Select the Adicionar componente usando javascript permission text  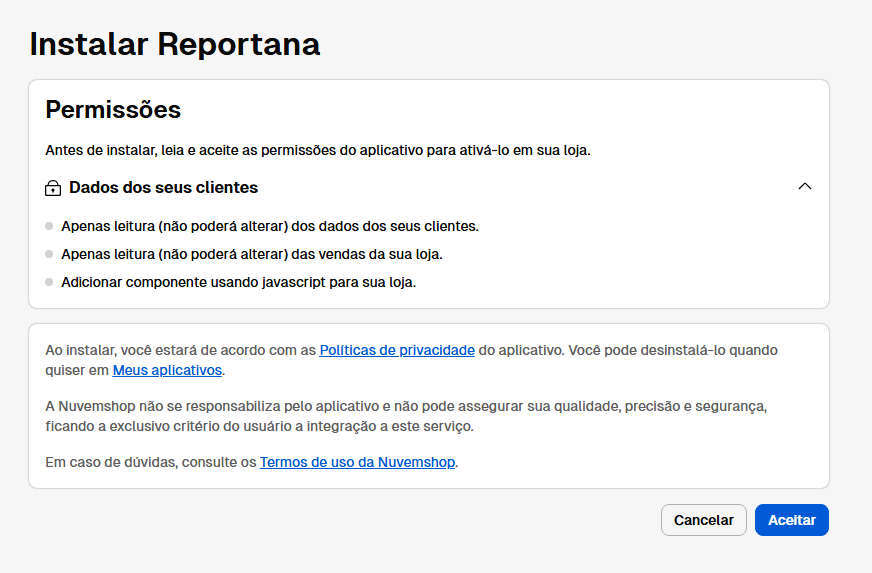[x=239, y=282]
